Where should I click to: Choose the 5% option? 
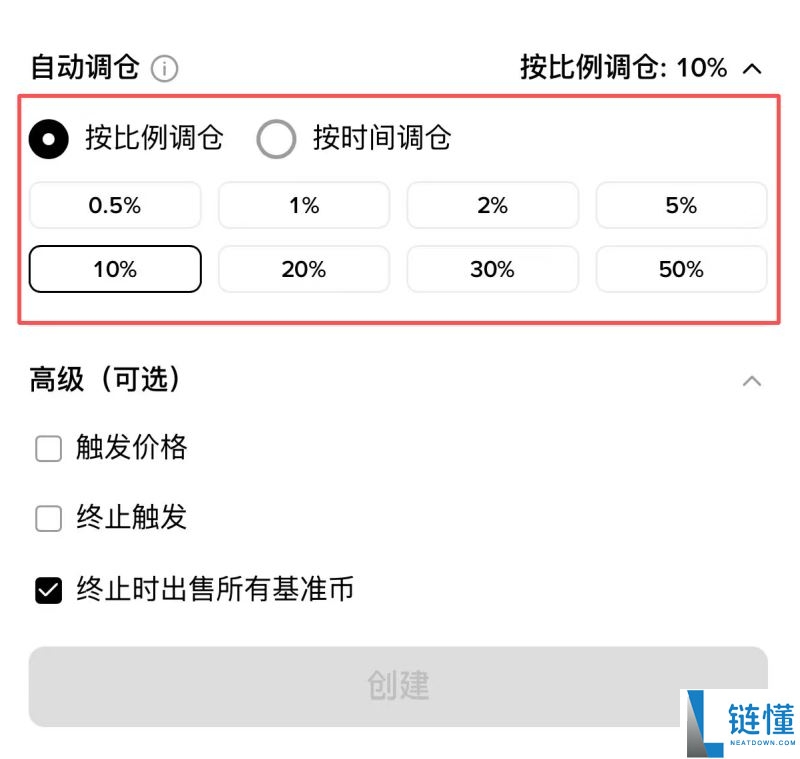point(681,205)
